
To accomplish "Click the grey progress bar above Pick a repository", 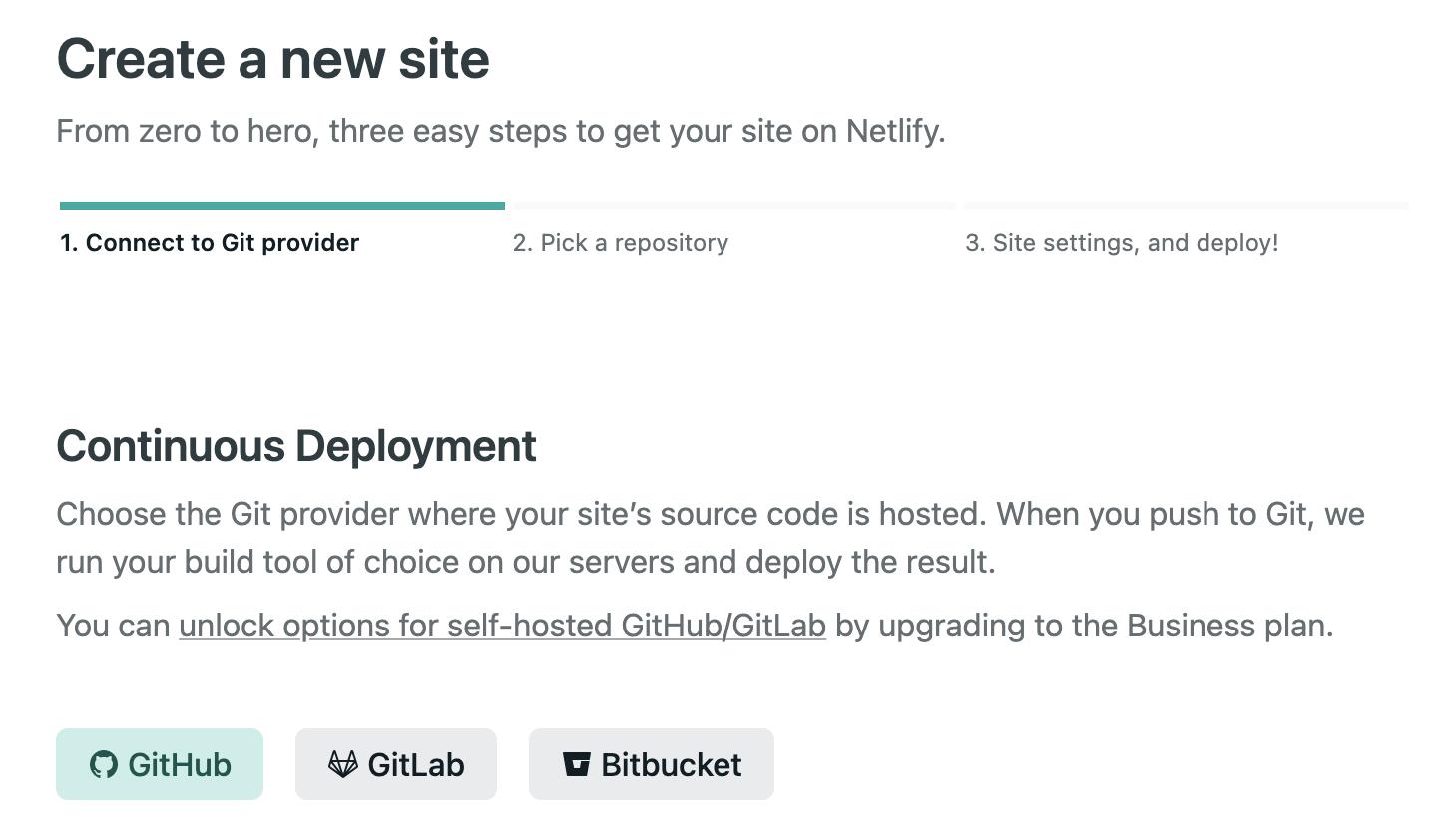I will [734, 206].
